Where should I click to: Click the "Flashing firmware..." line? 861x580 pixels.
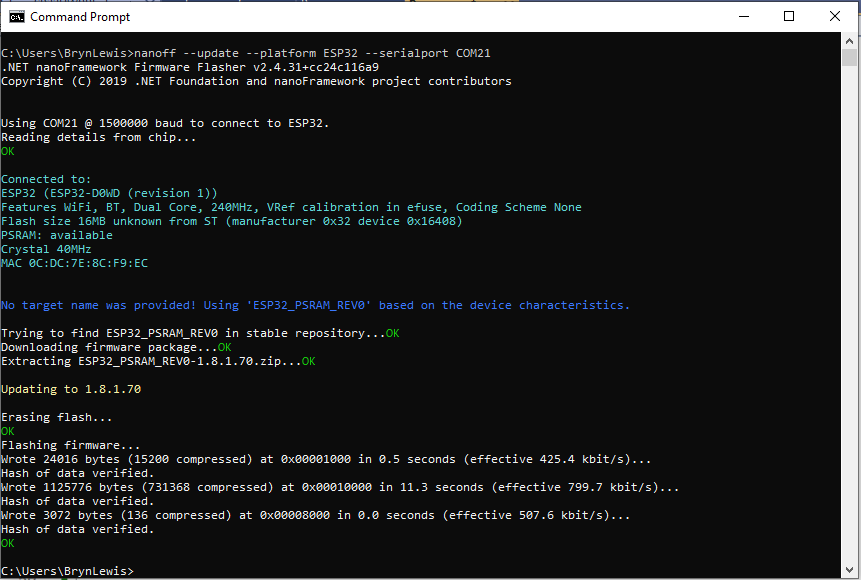pos(71,445)
